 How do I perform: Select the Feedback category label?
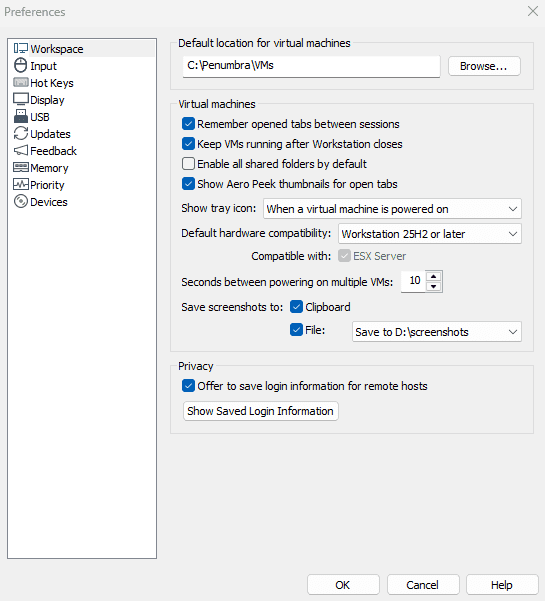54,151
